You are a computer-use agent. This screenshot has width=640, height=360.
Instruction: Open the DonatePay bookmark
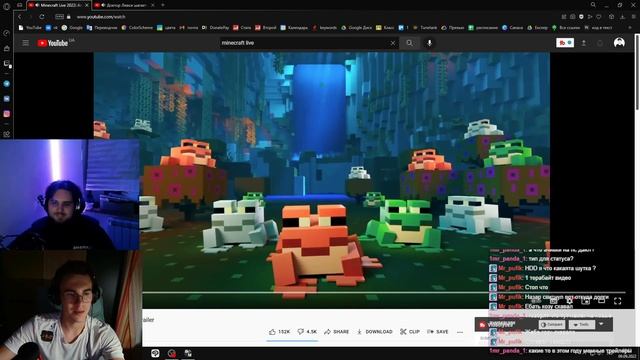216,28
